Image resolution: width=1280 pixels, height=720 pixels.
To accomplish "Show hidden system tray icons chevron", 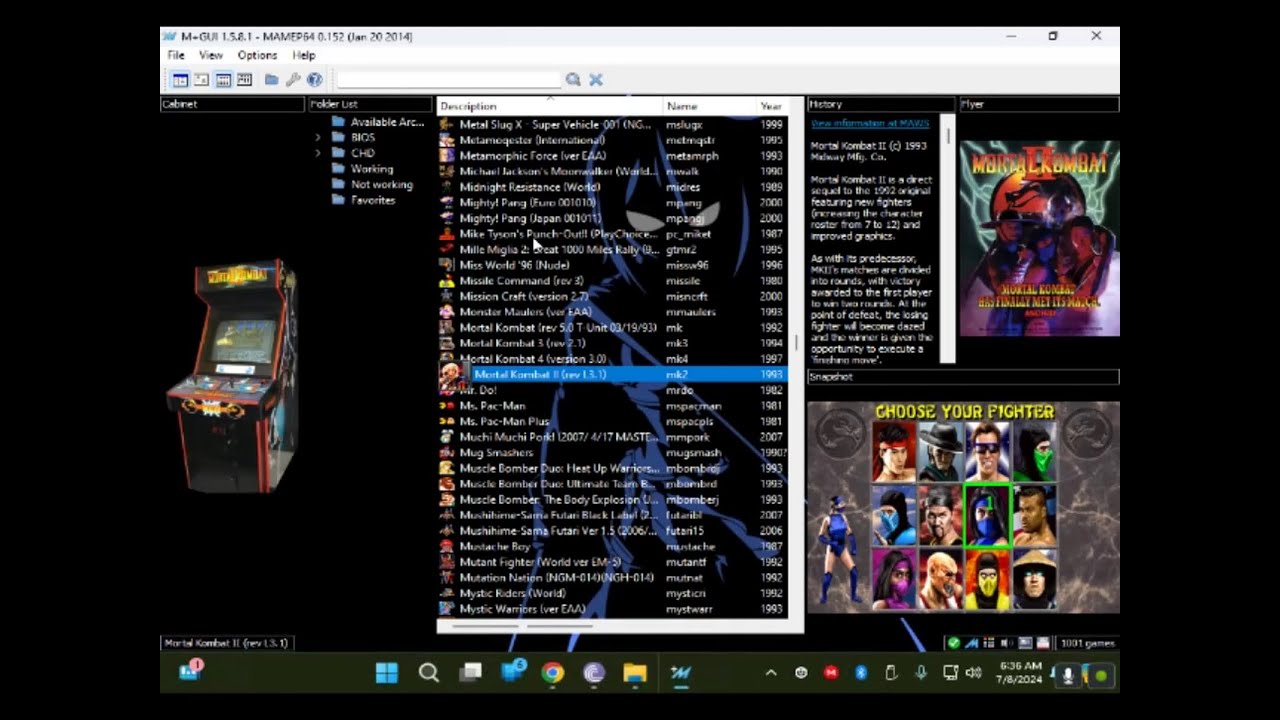I will pos(771,673).
